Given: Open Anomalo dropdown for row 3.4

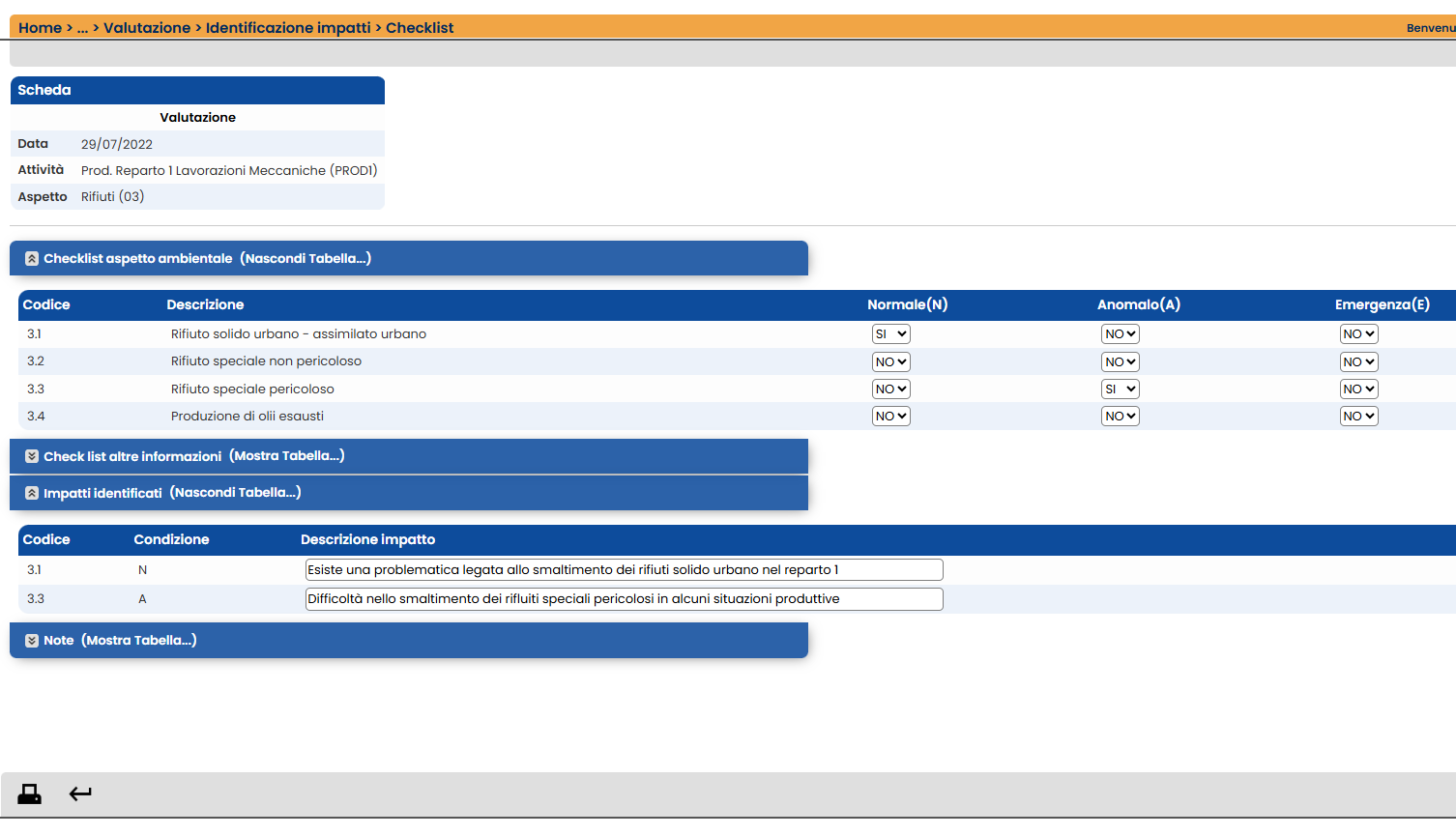Looking at the screenshot, I should point(1121,417).
